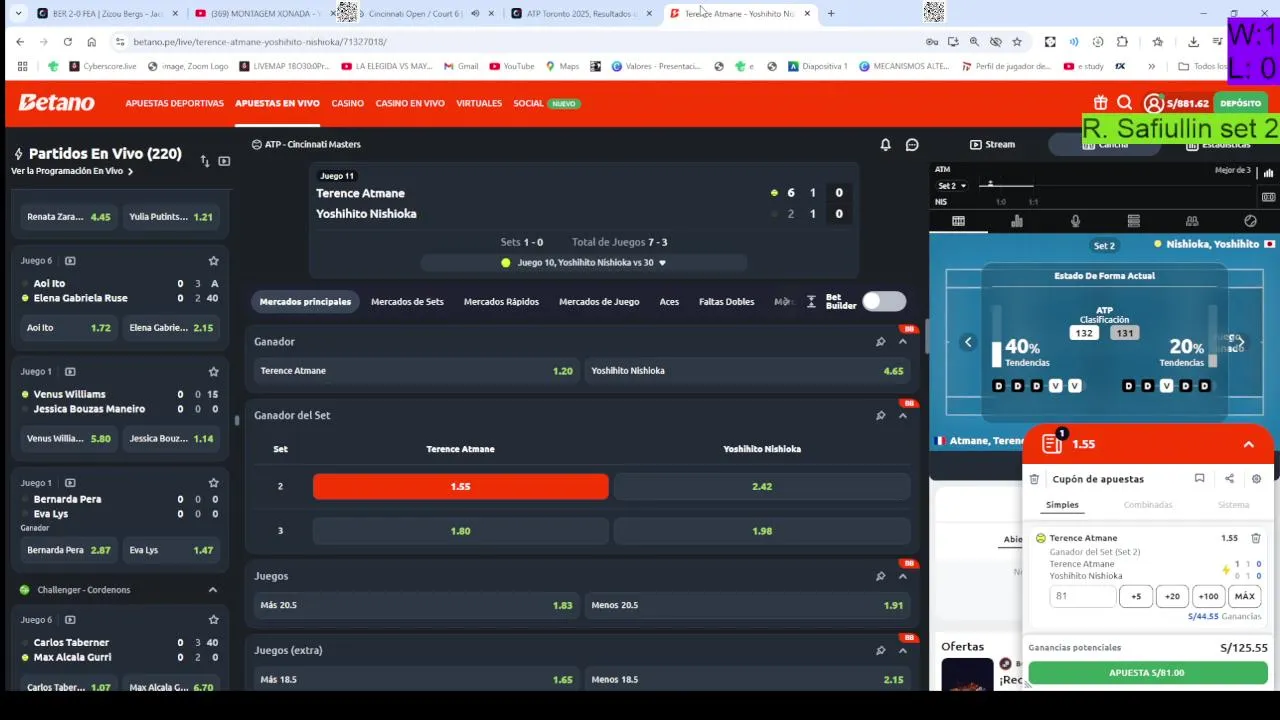This screenshot has width=1280, height=720.
Task: Save the bet slip with the bookmark icon
Action: click(x=1199, y=479)
